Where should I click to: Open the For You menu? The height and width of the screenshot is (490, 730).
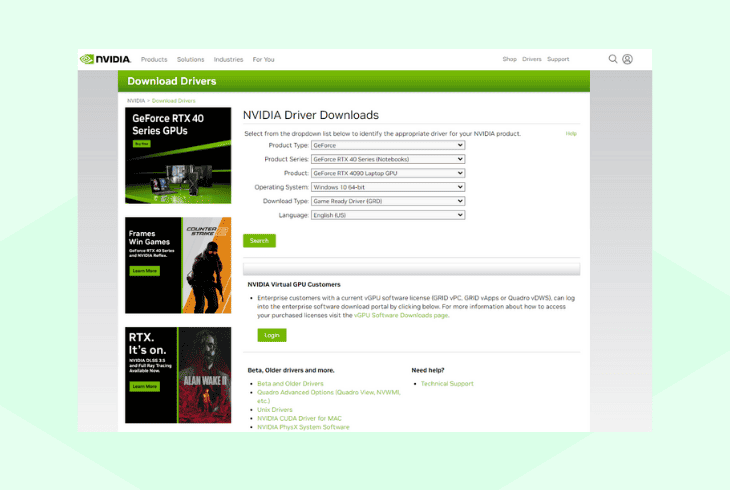264,60
